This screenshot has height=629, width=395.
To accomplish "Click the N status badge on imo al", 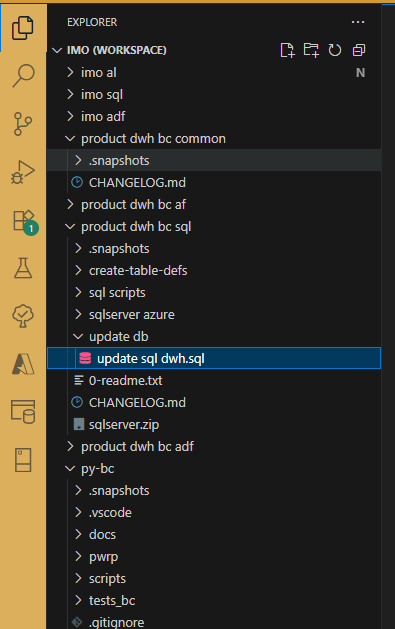I will click(x=360, y=73).
